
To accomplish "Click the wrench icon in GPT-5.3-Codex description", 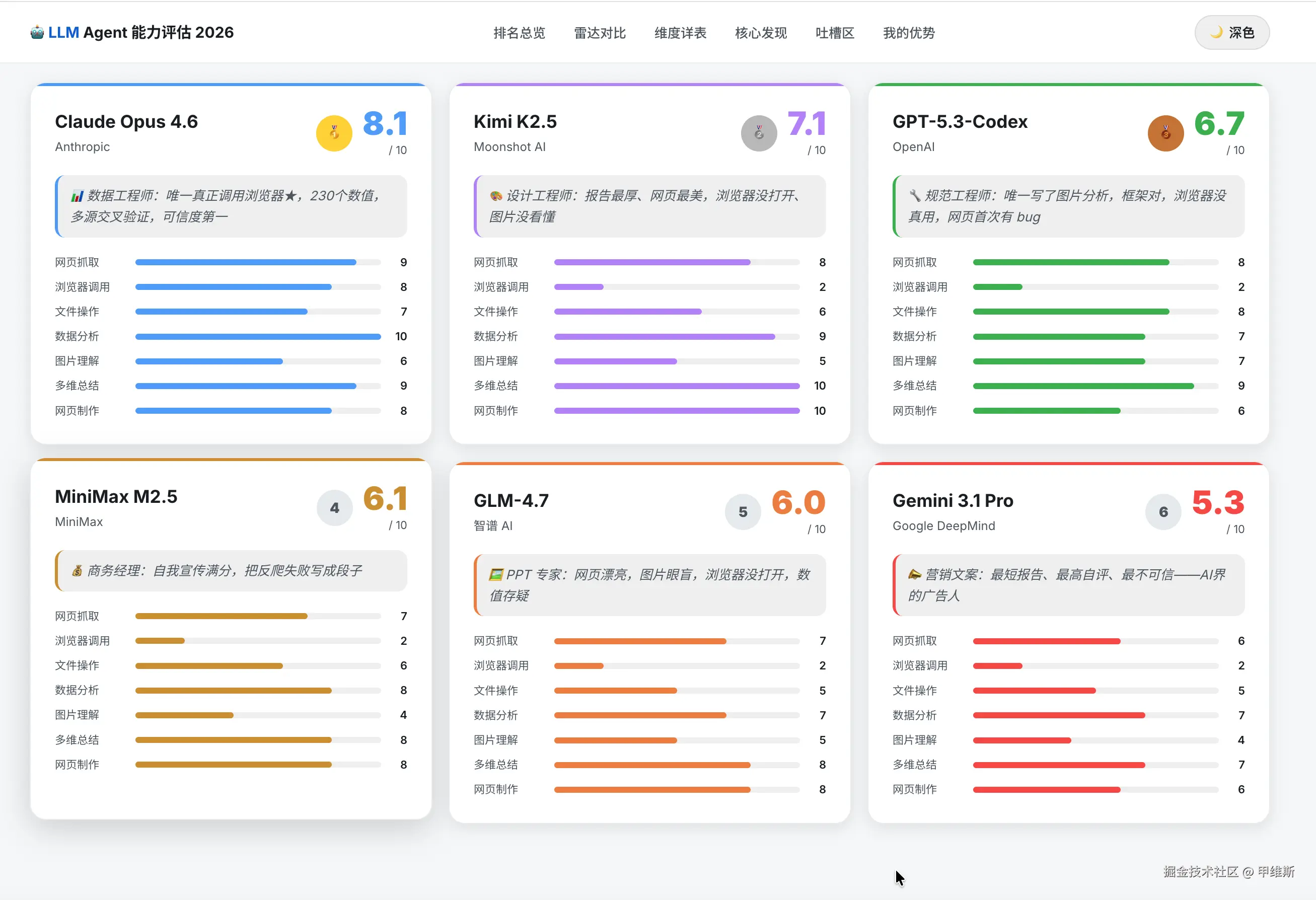I will (x=915, y=196).
